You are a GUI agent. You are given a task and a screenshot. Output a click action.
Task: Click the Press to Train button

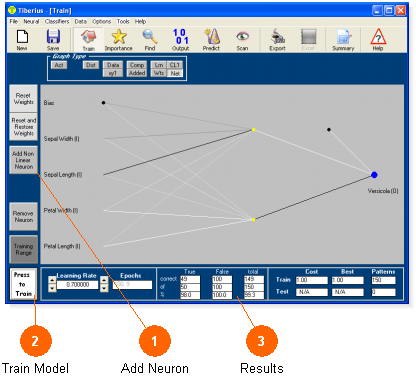(x=23, y=284)
